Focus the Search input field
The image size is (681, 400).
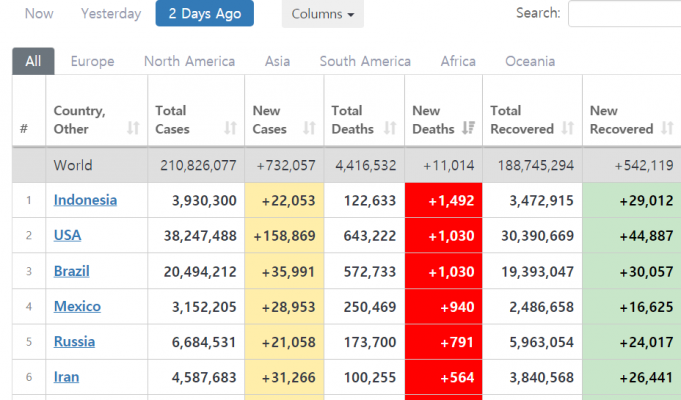pyautogui.click(x=624, y=14)
